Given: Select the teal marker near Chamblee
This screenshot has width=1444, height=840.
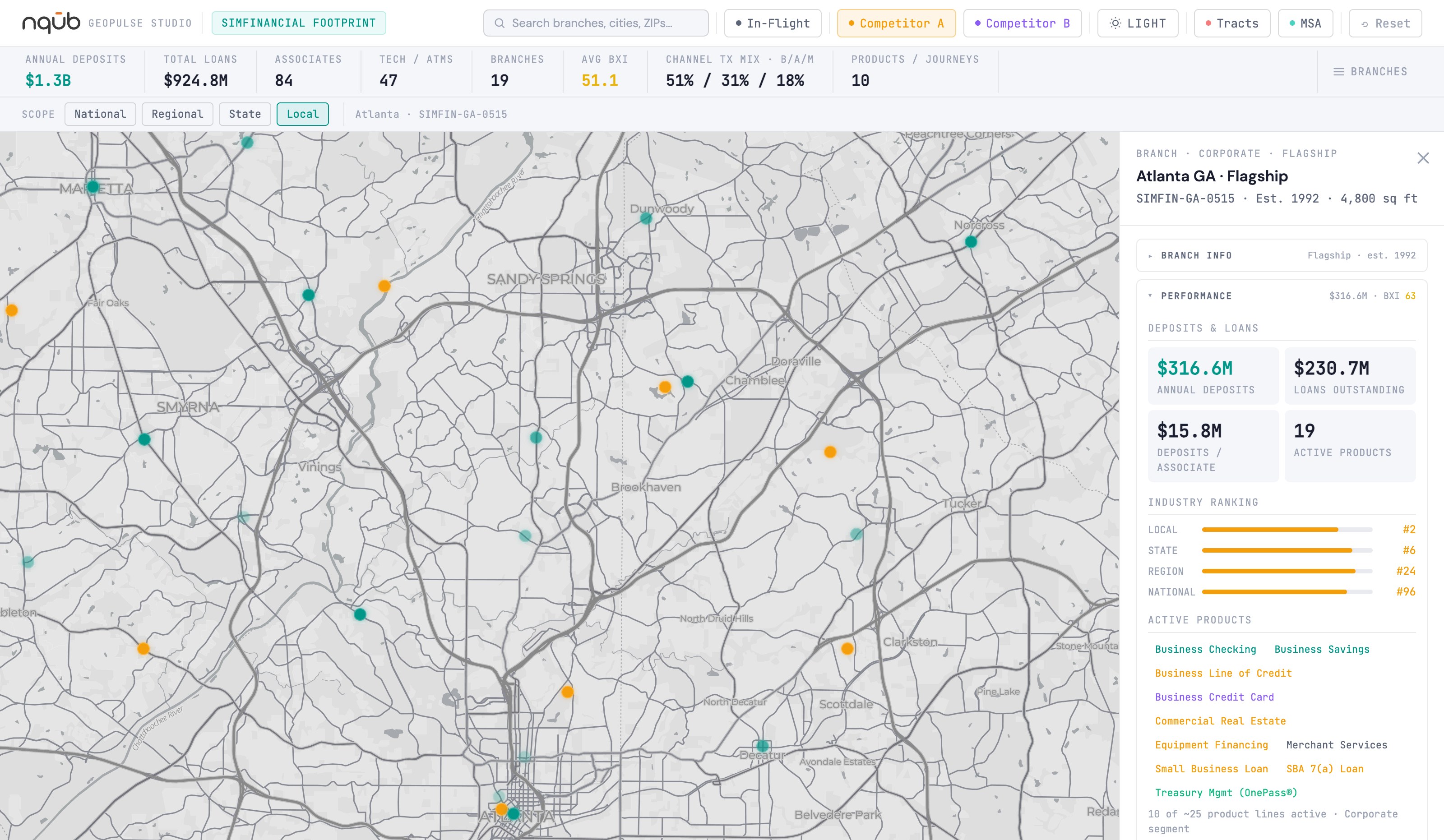Looking at the screenshot, I should click(x=688, y=382).
